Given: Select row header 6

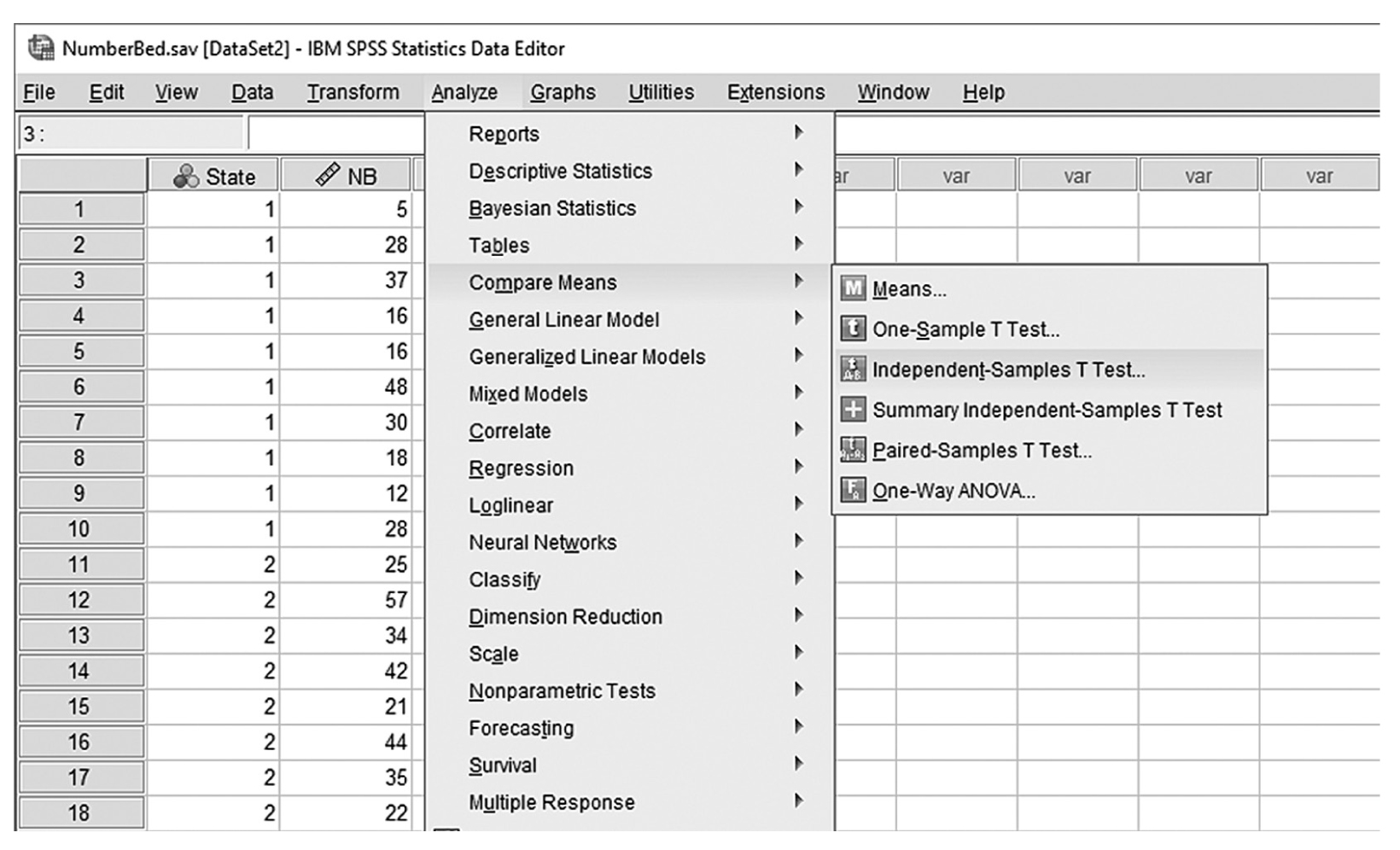Looking at the screenshot, I should 81,387.
